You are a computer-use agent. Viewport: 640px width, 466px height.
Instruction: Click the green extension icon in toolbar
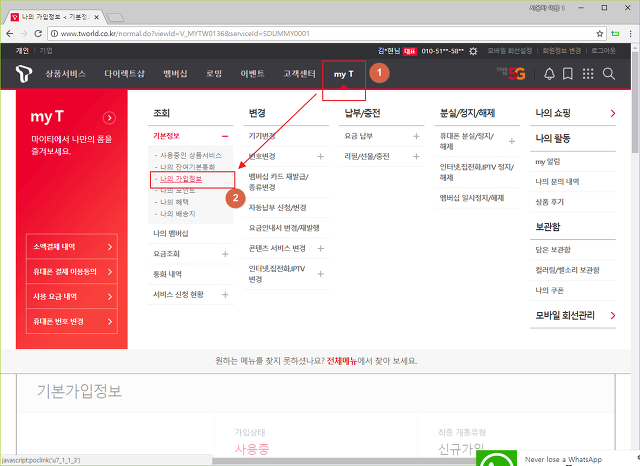[x=615, y=33]
